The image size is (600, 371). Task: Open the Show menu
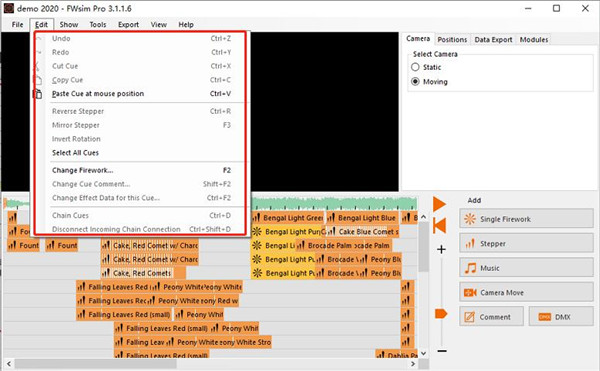point(69,24)
